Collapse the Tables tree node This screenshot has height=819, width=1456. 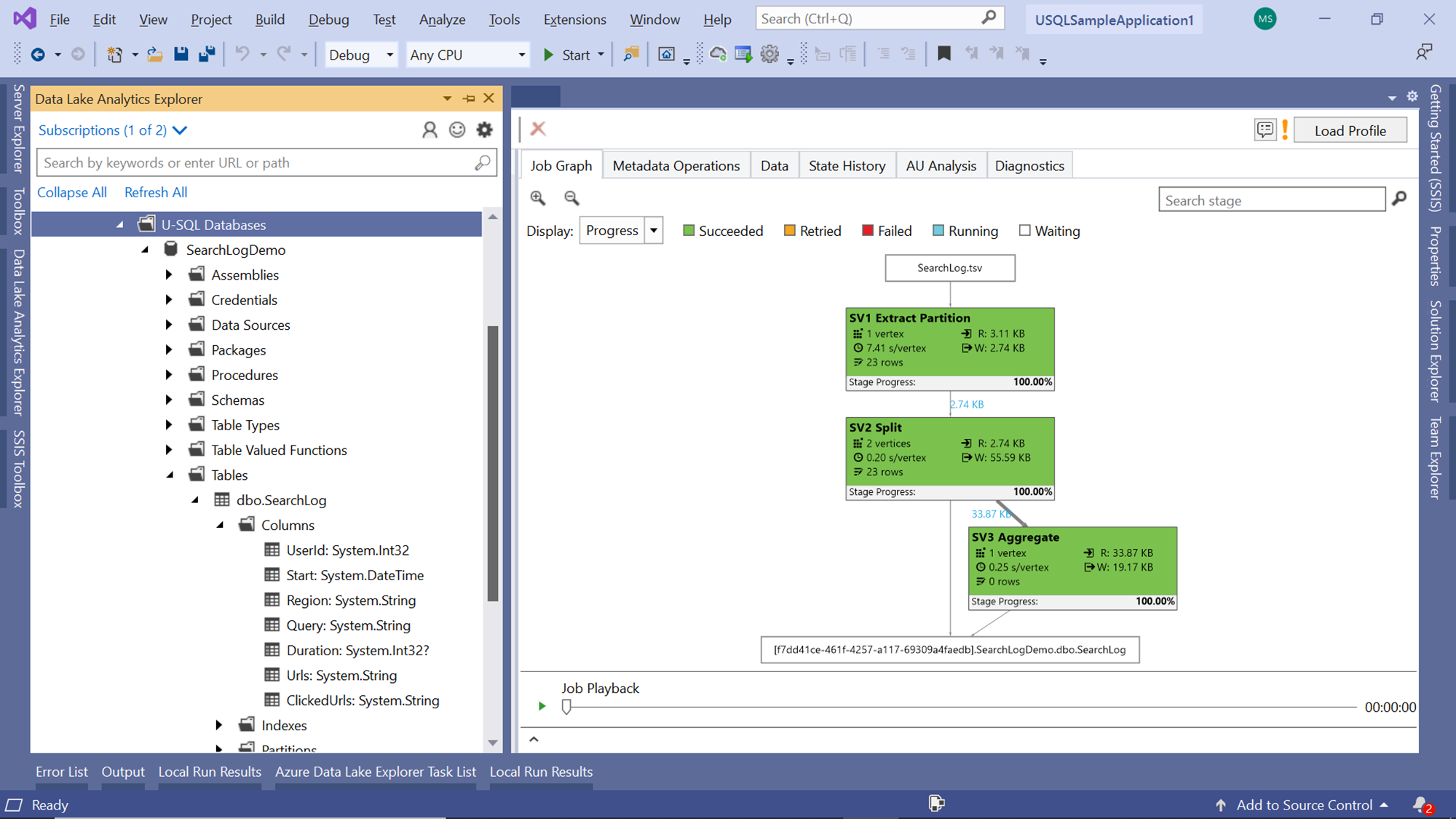click(x=170, y=475)
